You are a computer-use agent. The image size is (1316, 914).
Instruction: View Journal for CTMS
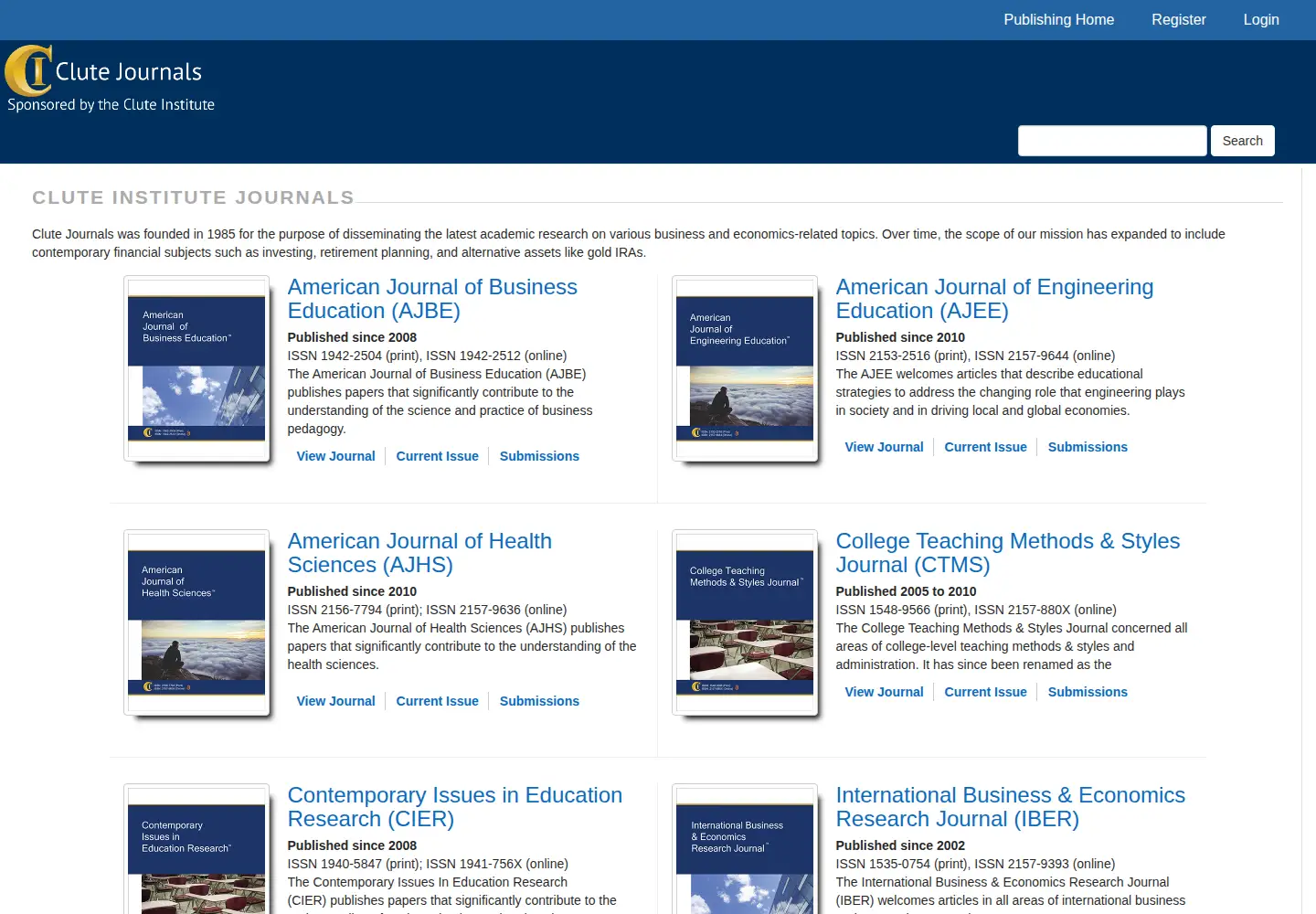click(884, 692)
